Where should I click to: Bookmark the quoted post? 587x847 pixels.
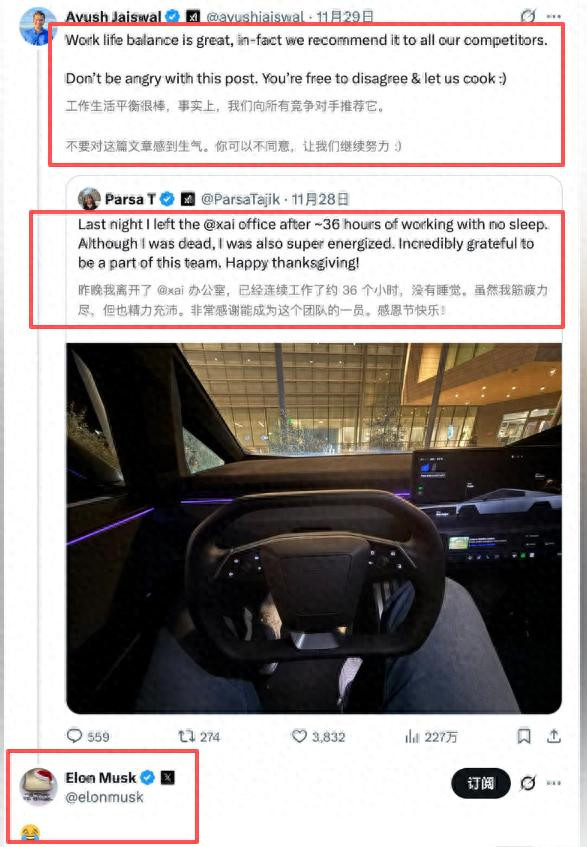(x=524, y=736)
